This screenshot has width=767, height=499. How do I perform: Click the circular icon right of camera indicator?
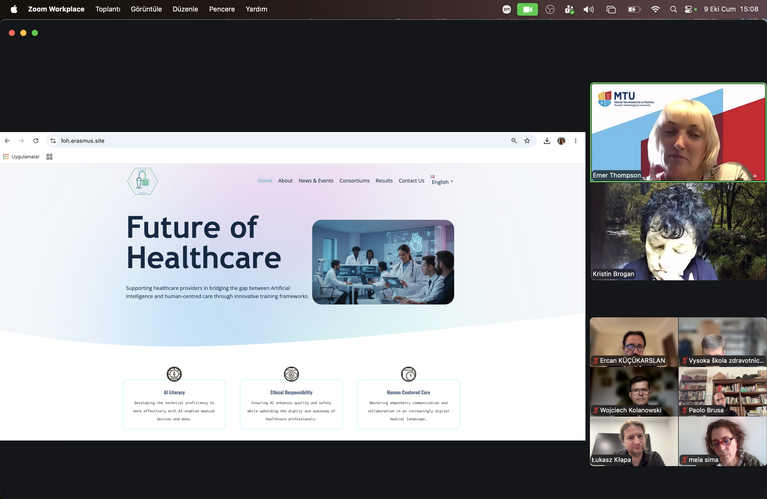pos(550,9)
